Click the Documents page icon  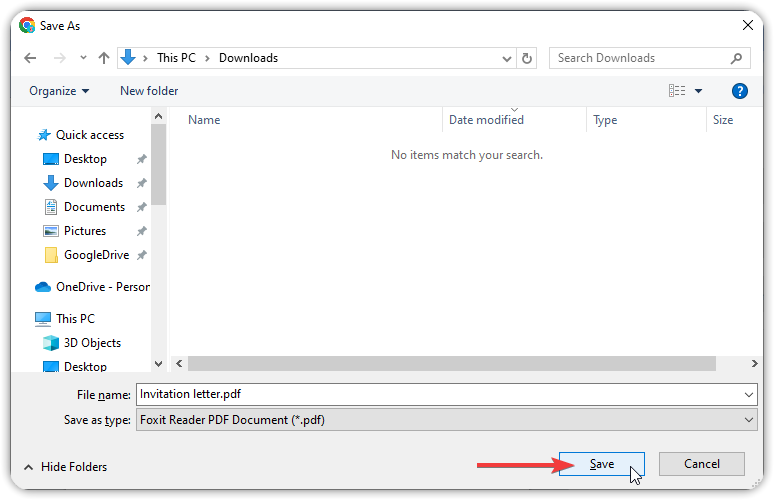[x=51, y=207]
